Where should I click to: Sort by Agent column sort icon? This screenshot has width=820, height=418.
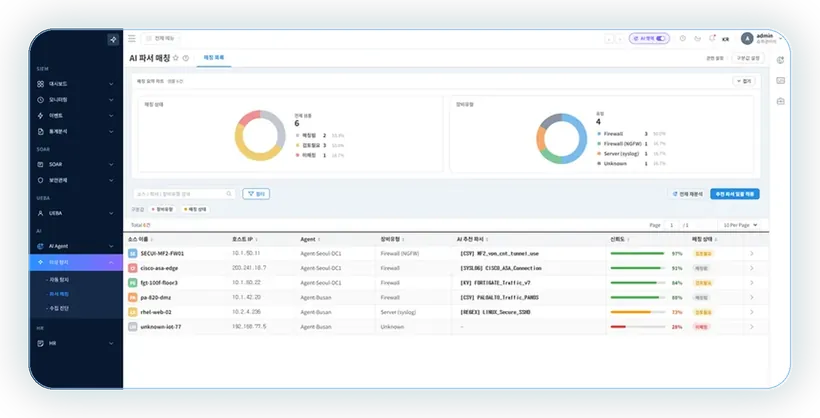[319, 240]
